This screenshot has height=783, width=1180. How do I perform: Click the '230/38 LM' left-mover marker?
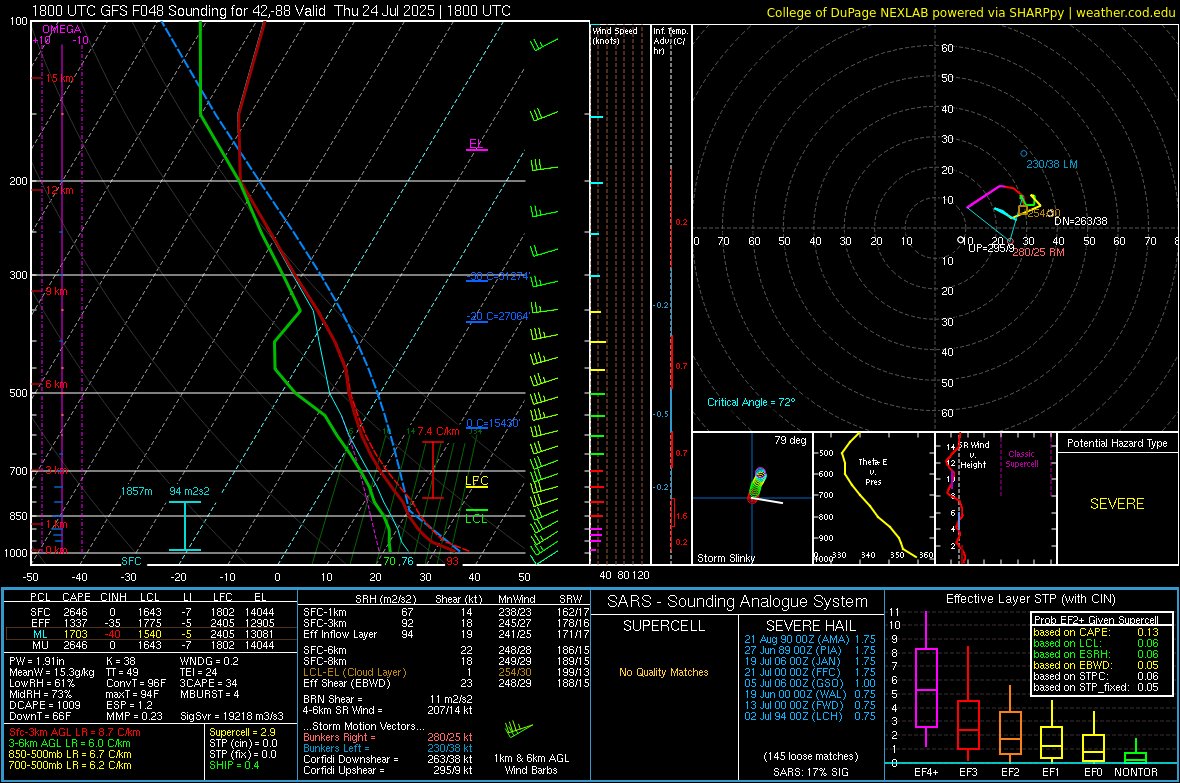coord(1051,164)
